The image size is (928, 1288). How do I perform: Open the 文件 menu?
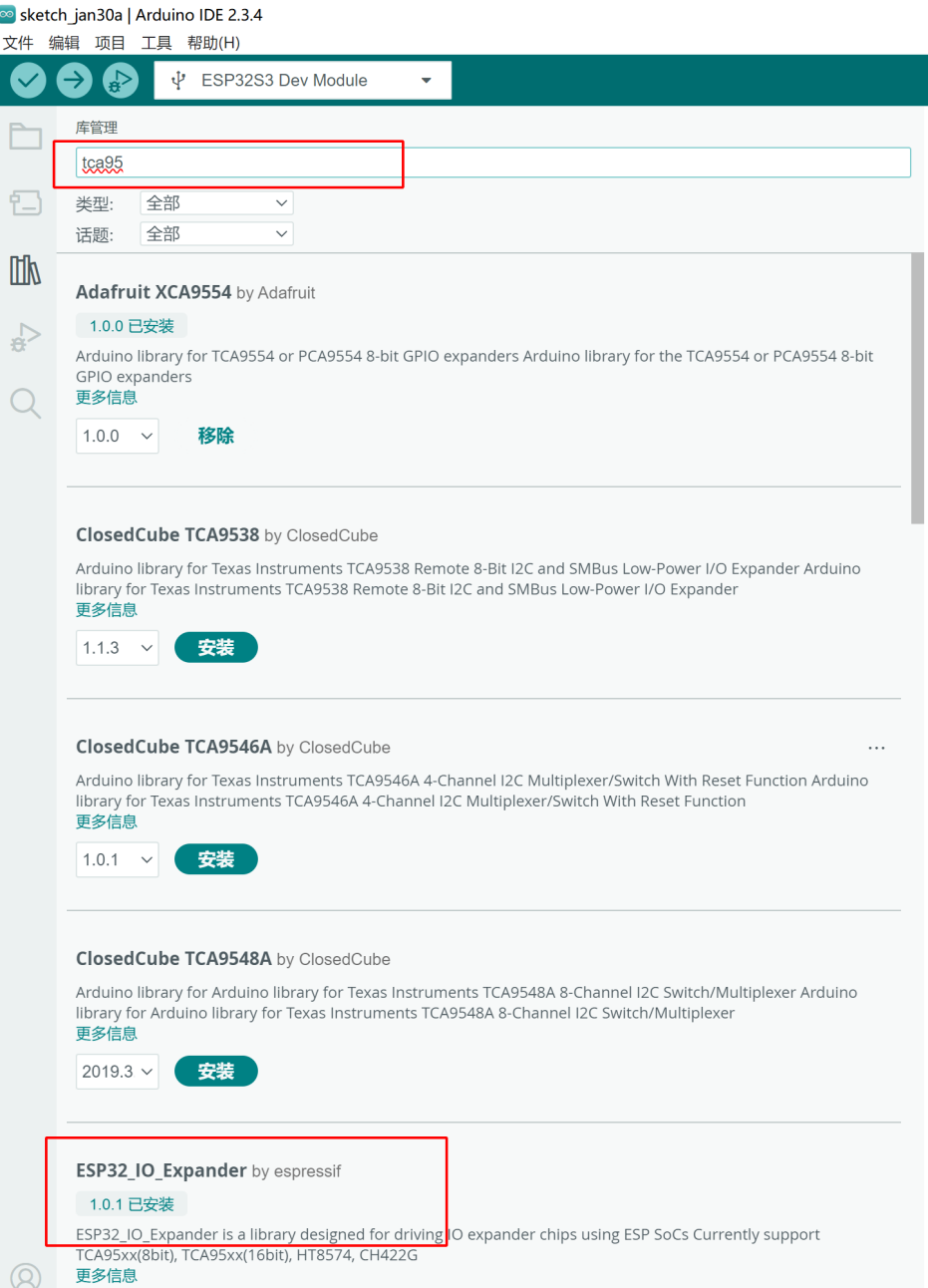(x=18, y=43)
